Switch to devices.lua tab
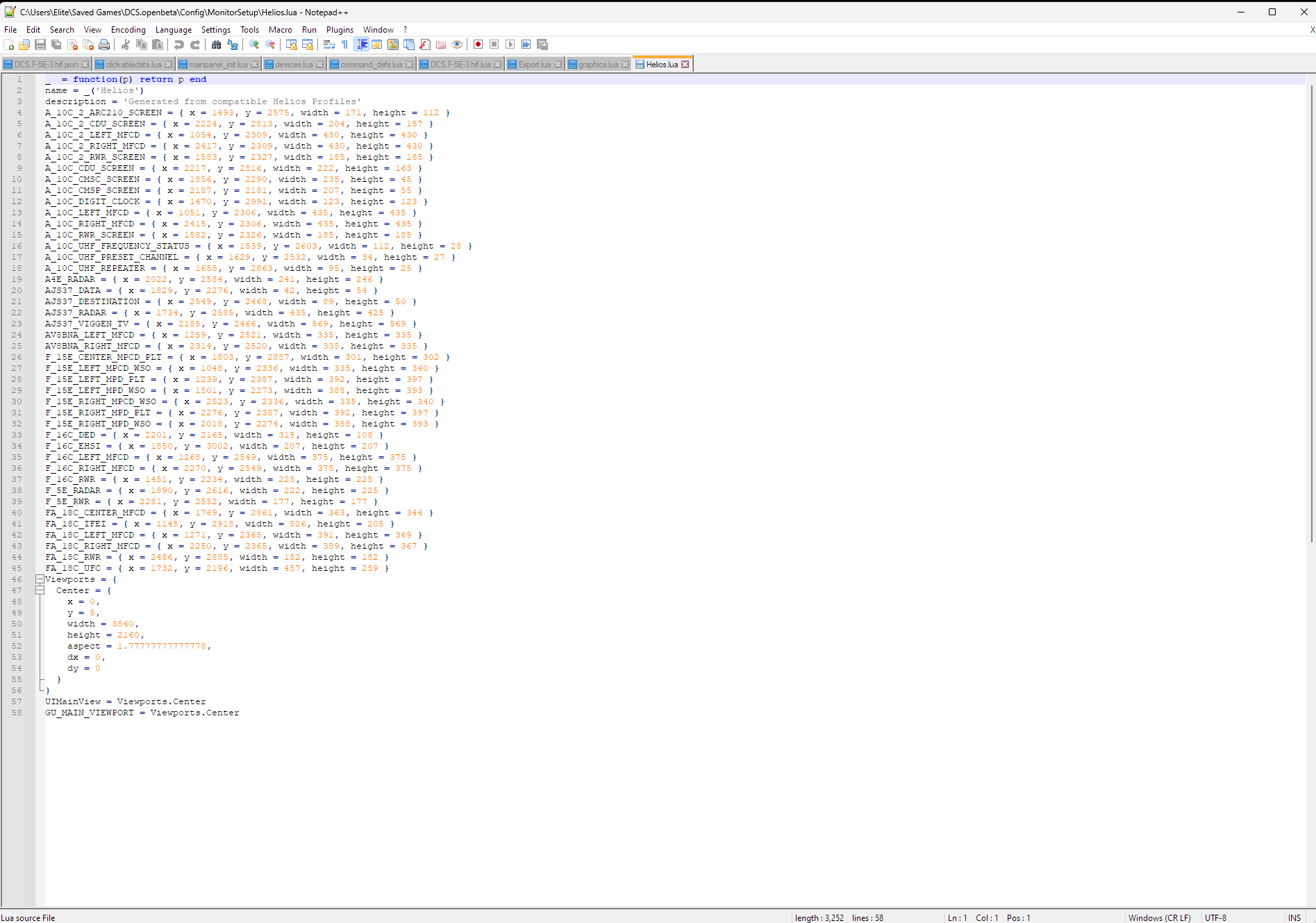The image size is (1316, 923). click(x=293, y=65)
